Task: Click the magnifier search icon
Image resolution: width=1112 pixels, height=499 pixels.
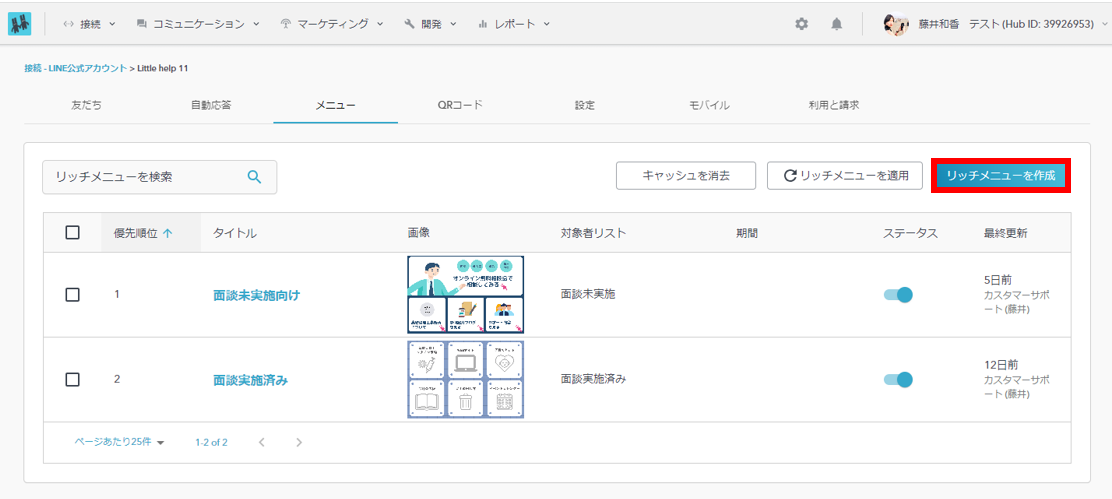Action: (254, 177)
